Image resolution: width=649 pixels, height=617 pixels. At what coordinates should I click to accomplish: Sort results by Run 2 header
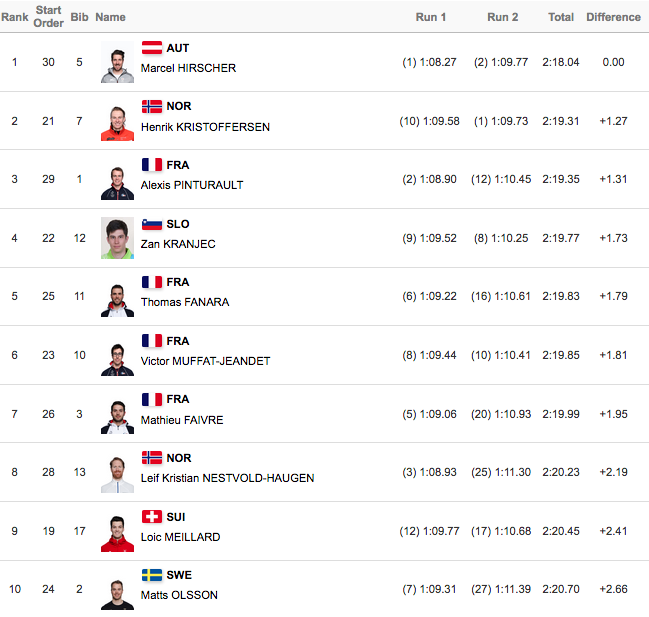502,17
